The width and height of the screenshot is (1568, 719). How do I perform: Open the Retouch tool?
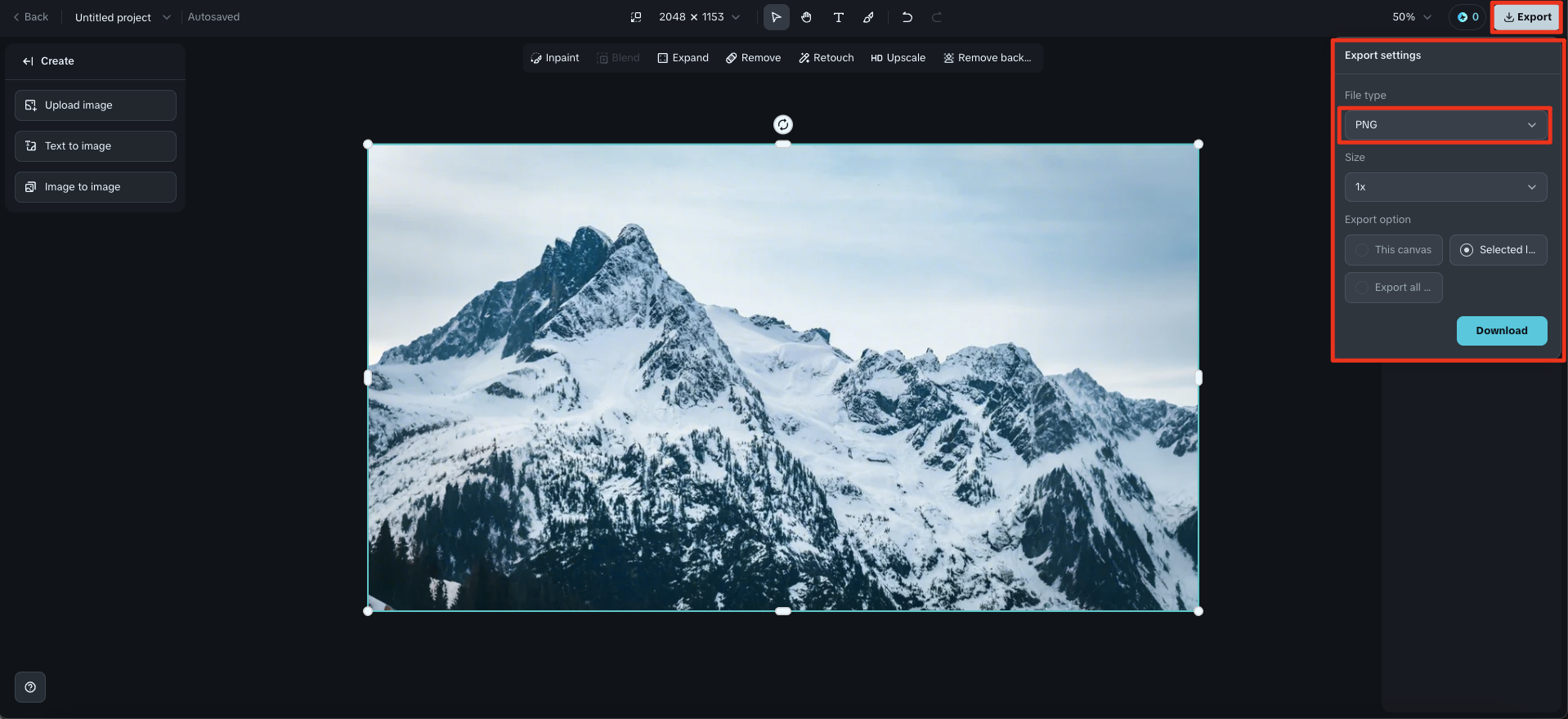point(827,58)
